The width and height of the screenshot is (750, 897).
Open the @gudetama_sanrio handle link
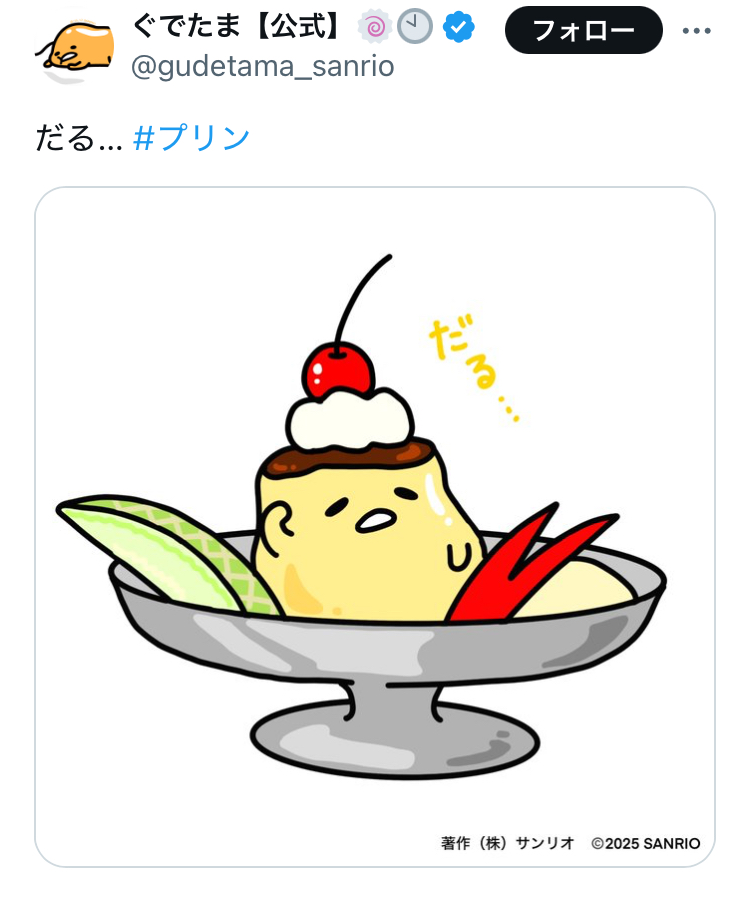pos(262,66)
